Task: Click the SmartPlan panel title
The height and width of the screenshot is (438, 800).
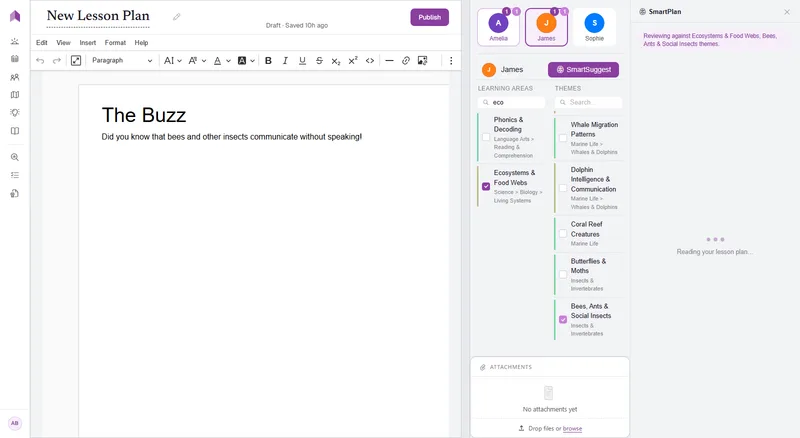Action: pyautogui.click(x=665, y=12)
